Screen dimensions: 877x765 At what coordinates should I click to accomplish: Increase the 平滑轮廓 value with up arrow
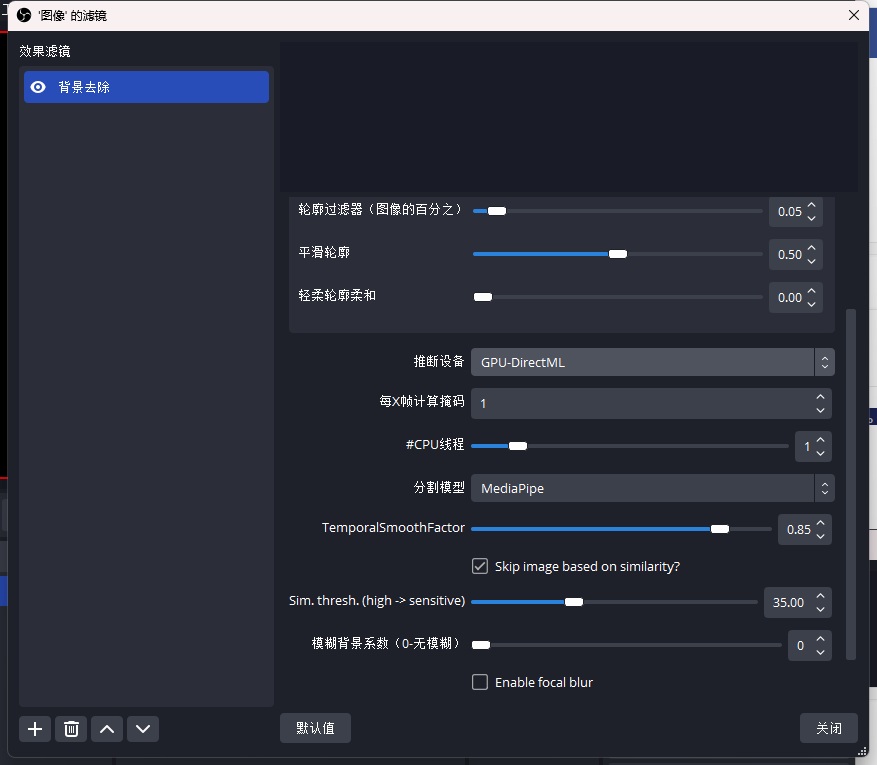[x=812, y=248]
